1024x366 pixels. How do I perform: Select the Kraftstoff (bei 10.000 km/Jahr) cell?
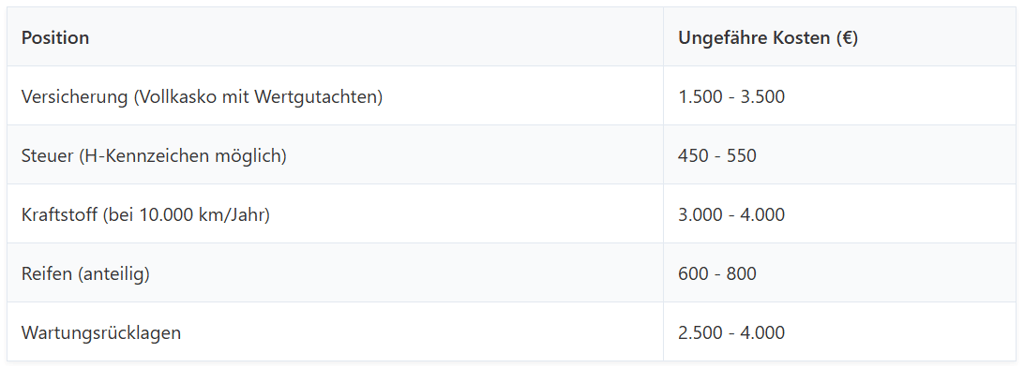[335, 214]
